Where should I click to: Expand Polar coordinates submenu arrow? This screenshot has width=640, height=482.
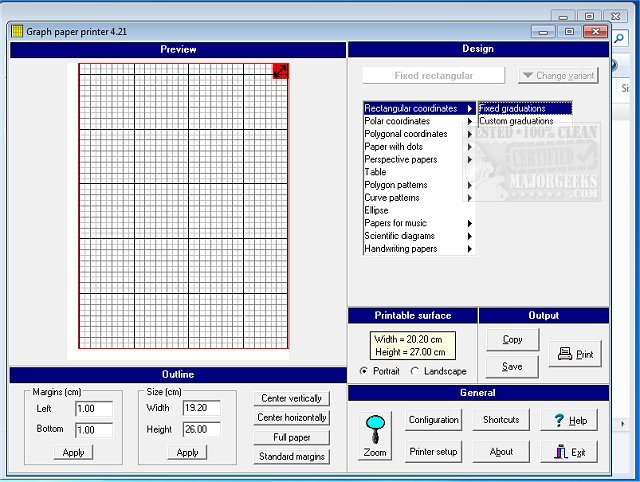(470, 121)
